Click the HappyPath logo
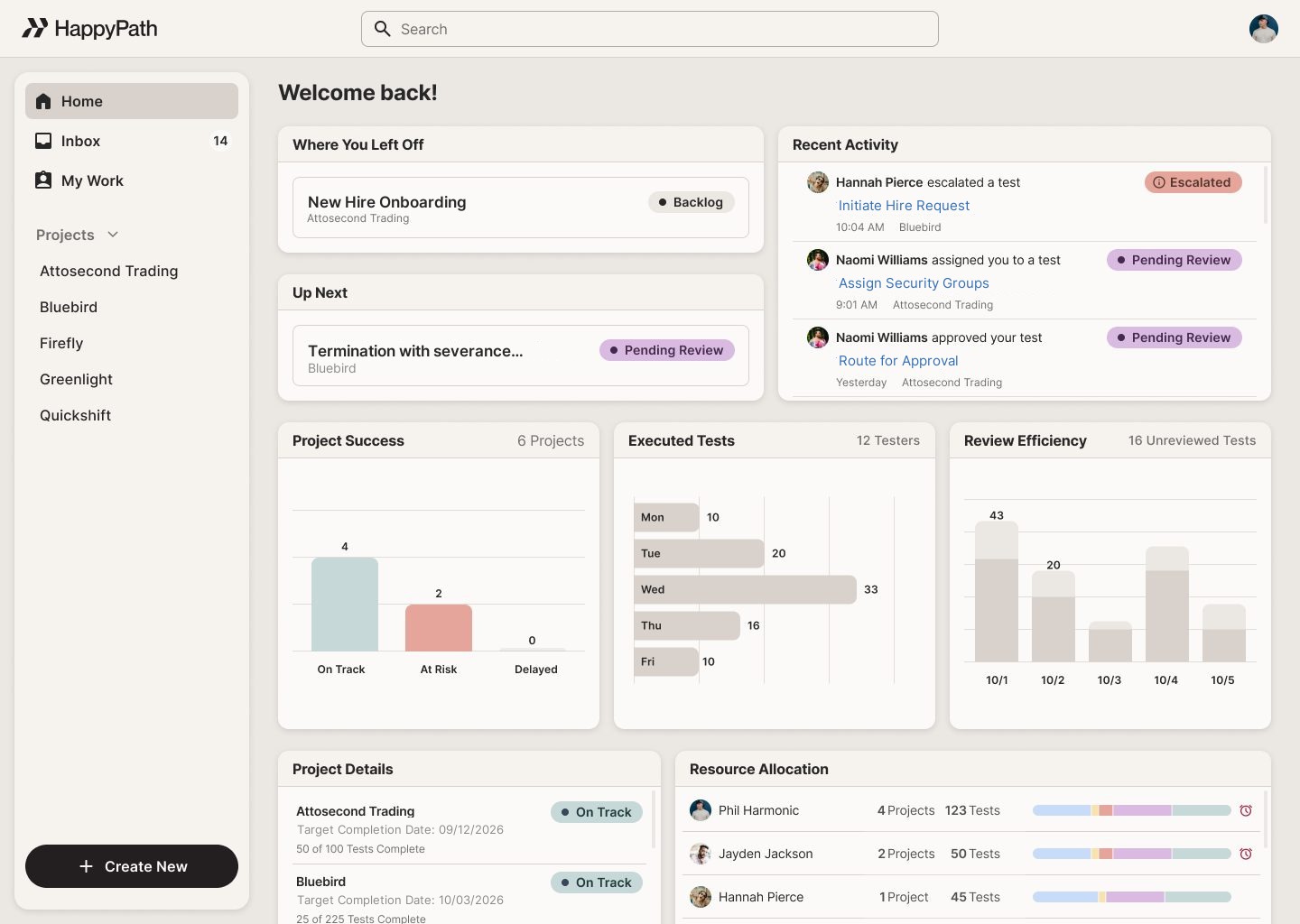 point(89,29)
